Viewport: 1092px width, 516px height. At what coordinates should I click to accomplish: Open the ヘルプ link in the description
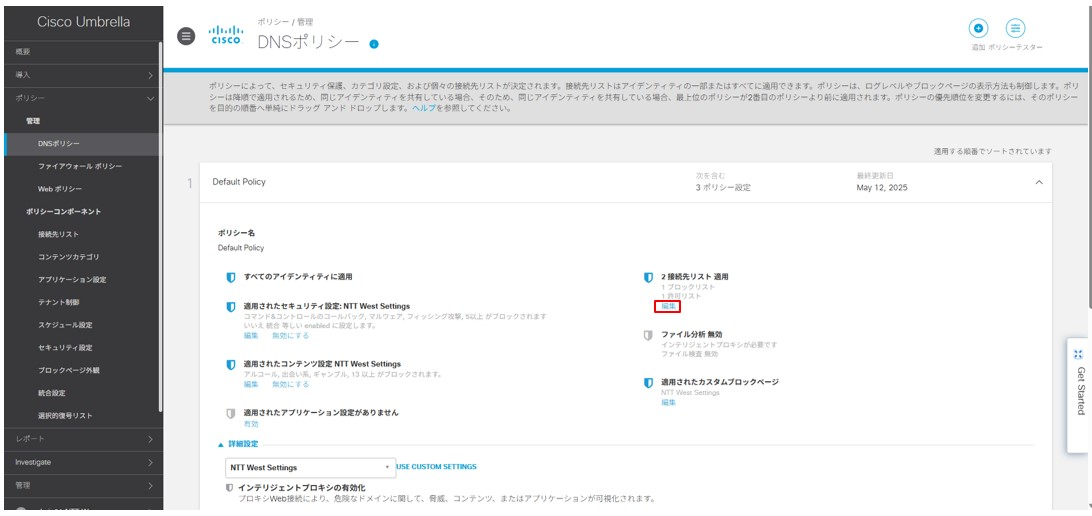423,109
